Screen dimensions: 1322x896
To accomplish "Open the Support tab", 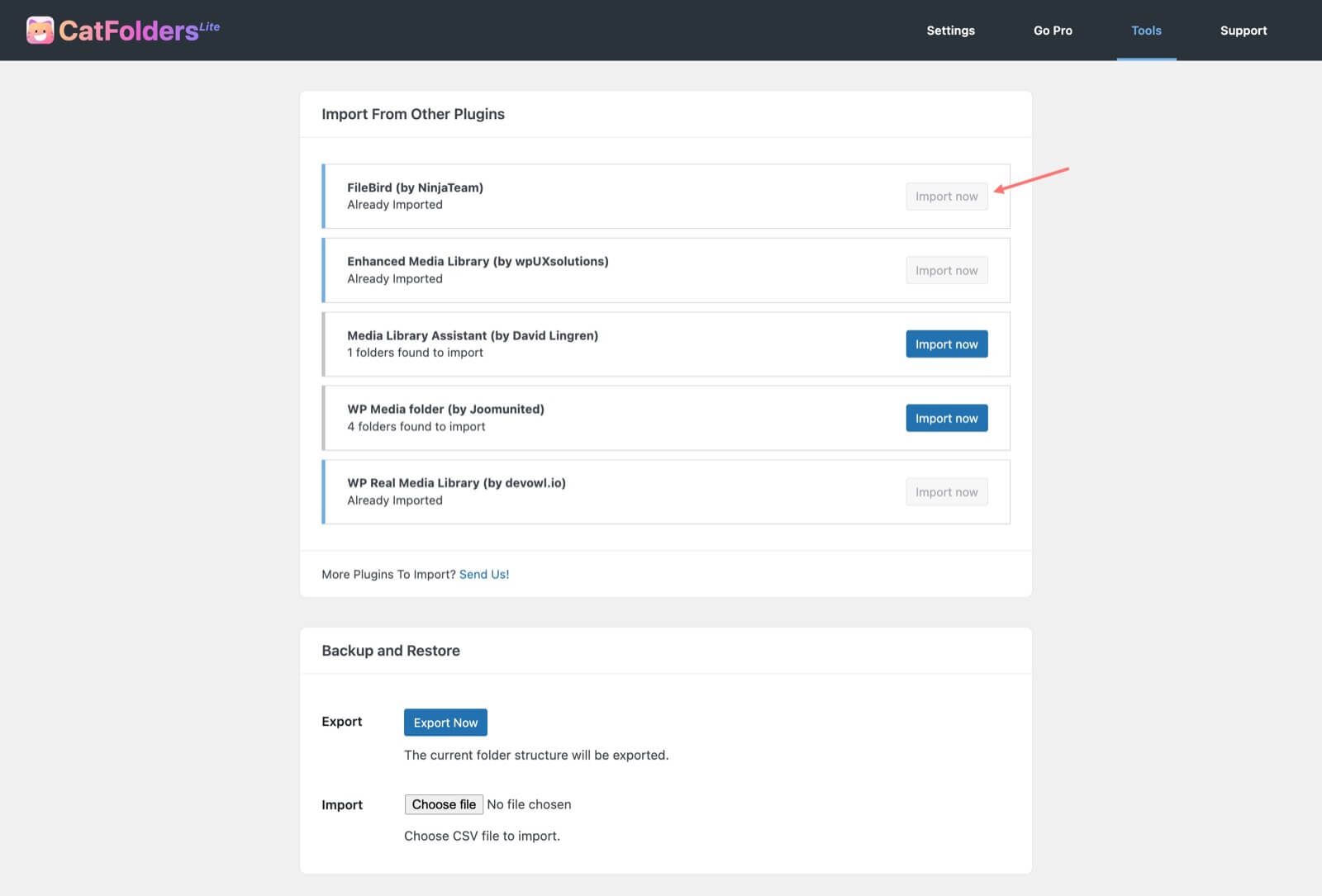I will pyautogui.click(x=1244, y=31).
